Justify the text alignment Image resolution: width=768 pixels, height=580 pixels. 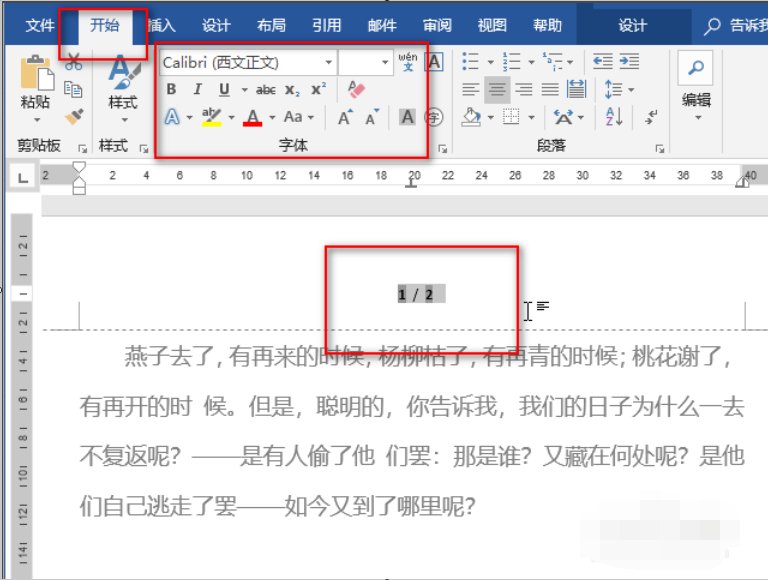[x=550, y=89]
